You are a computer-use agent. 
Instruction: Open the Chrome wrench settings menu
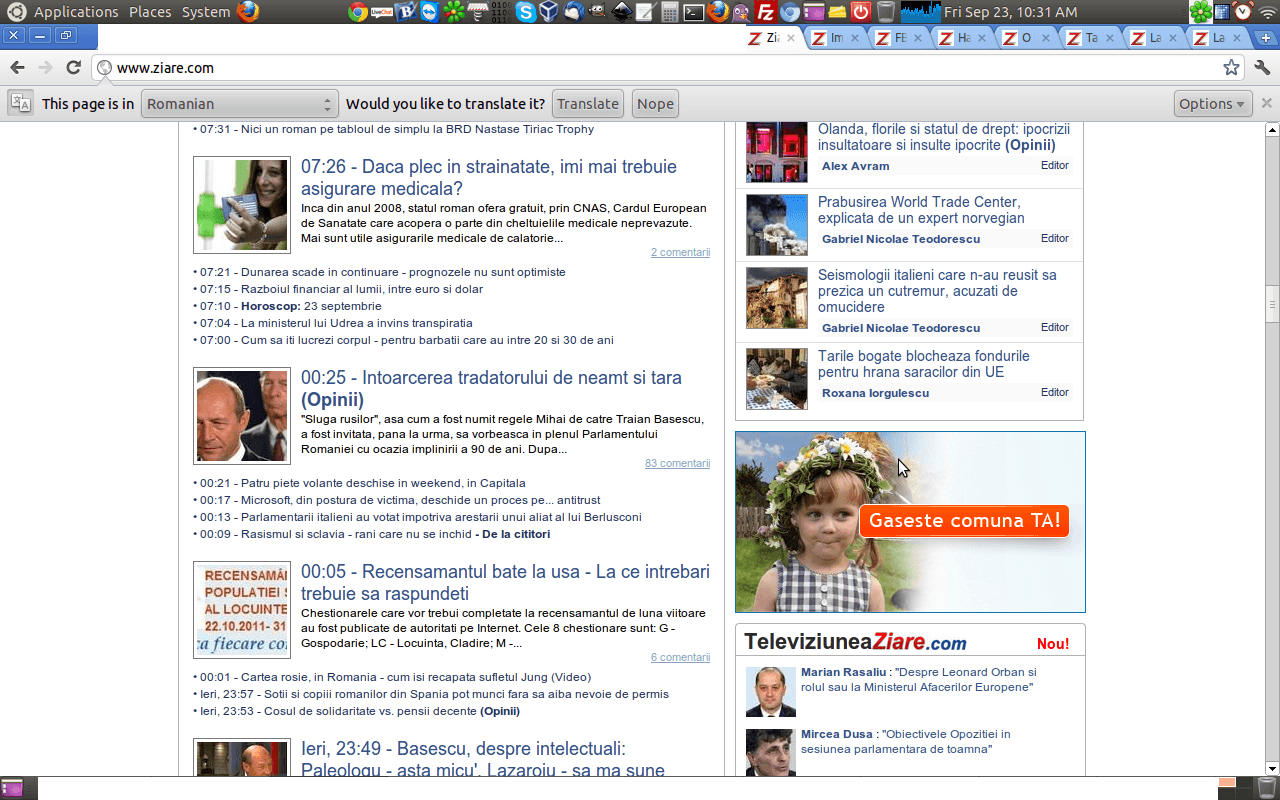[x=1262, y=68]
